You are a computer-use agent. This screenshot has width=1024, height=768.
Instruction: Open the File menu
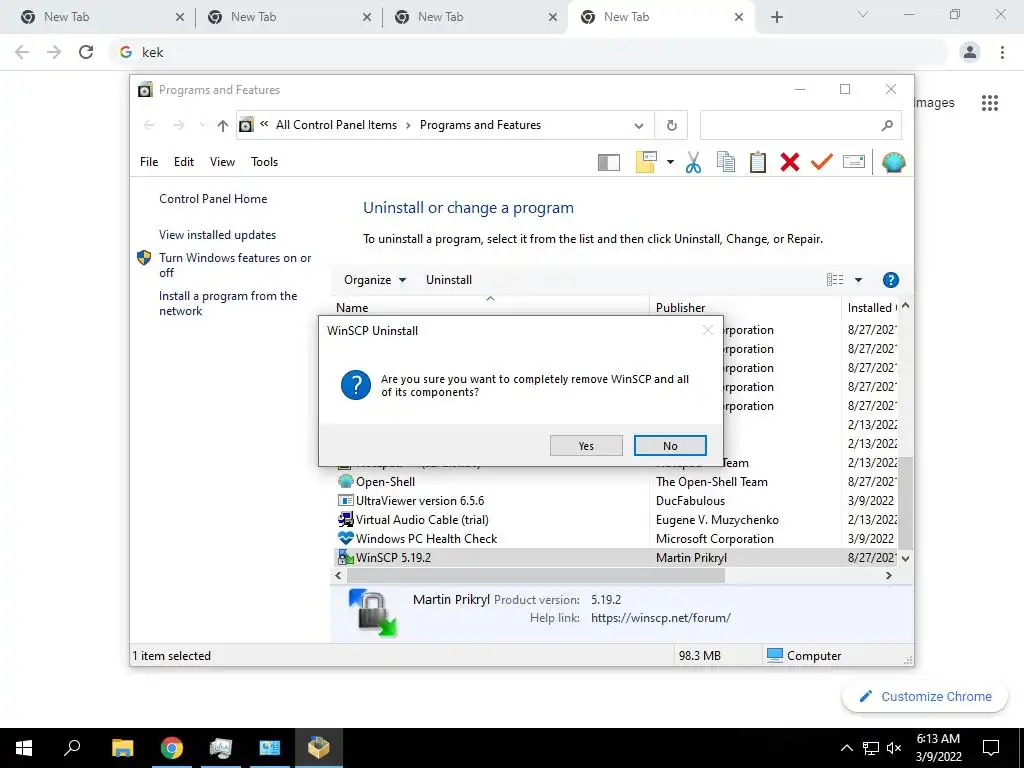click(x=149, y=162)
